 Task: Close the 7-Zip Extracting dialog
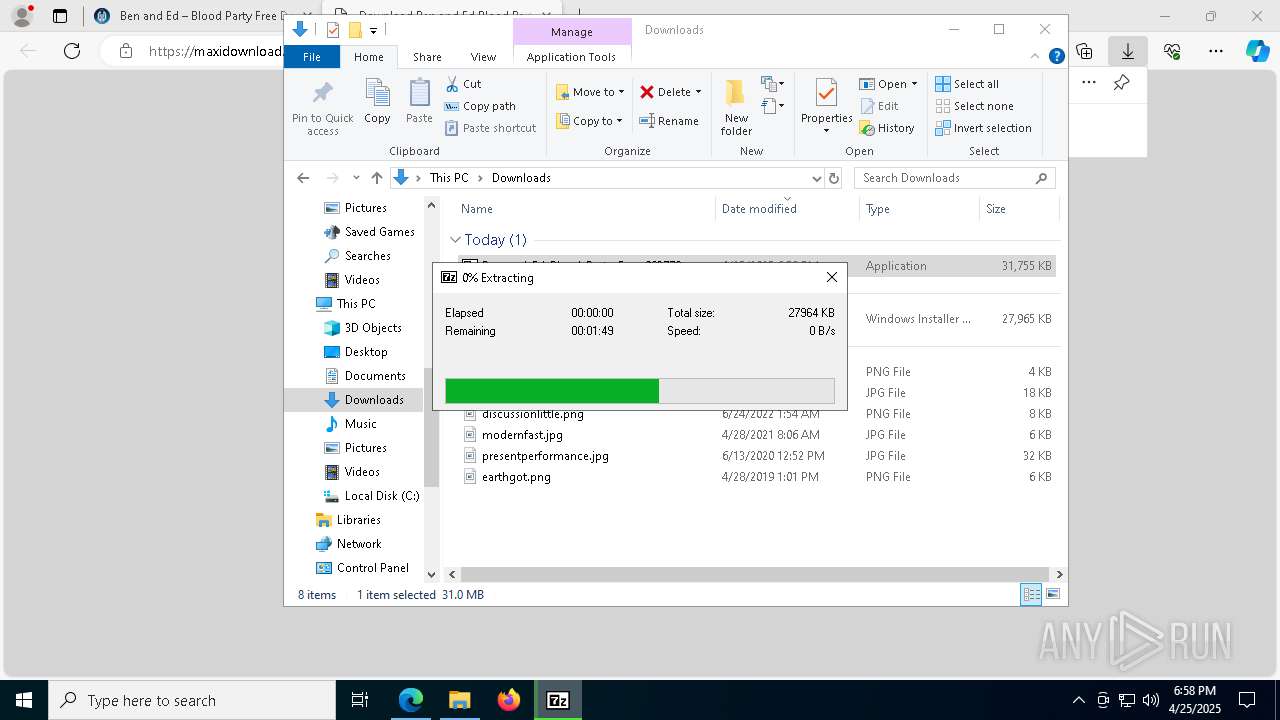point(831,277)
